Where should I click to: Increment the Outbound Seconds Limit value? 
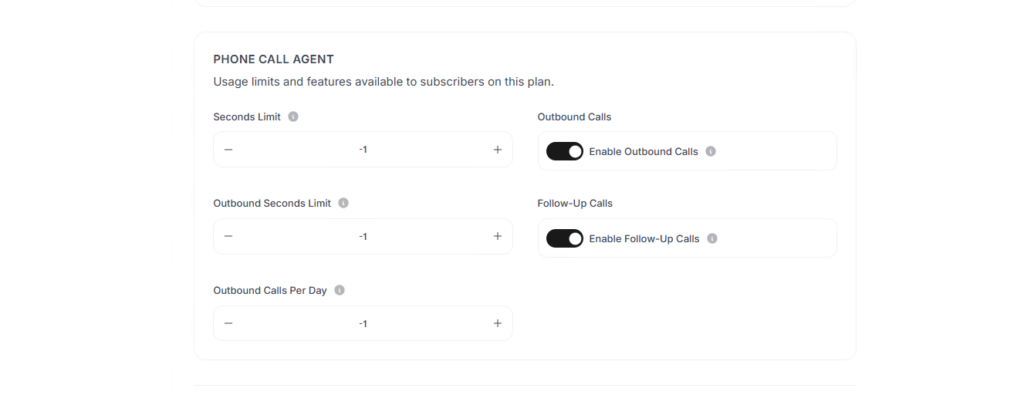tap(498, 236)
